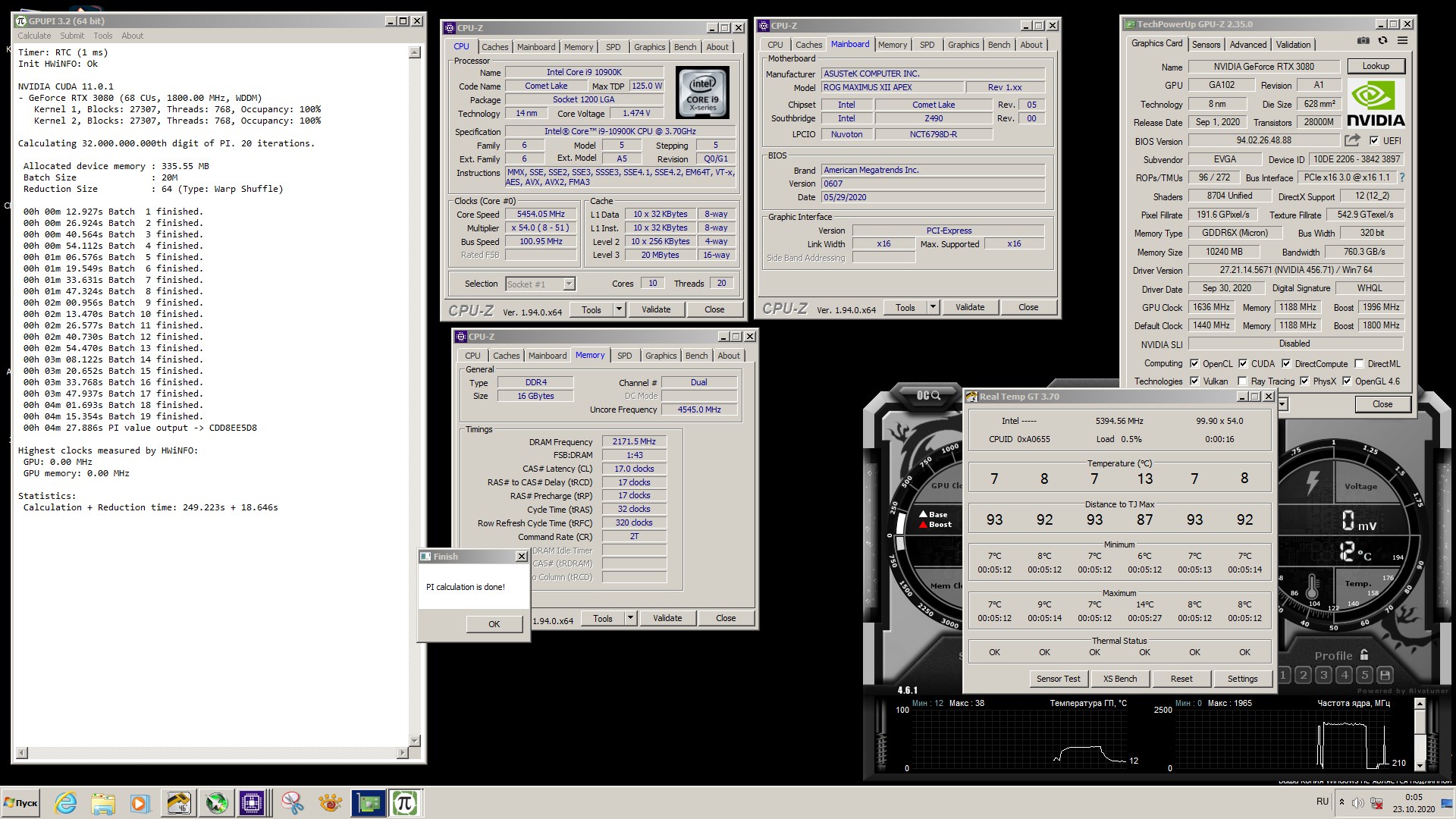This screenshot has width=1456, height=819.
Task: Click the Reset button in Real Temp
Action: click(x=1181, y=679)
